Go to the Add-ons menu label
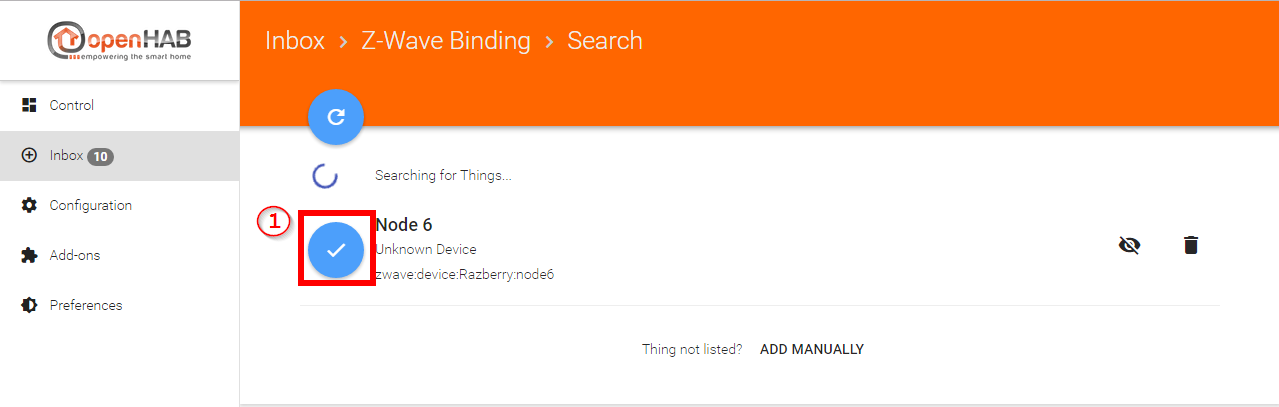Screen dimensions: 1279x407 tap(75, 255)
